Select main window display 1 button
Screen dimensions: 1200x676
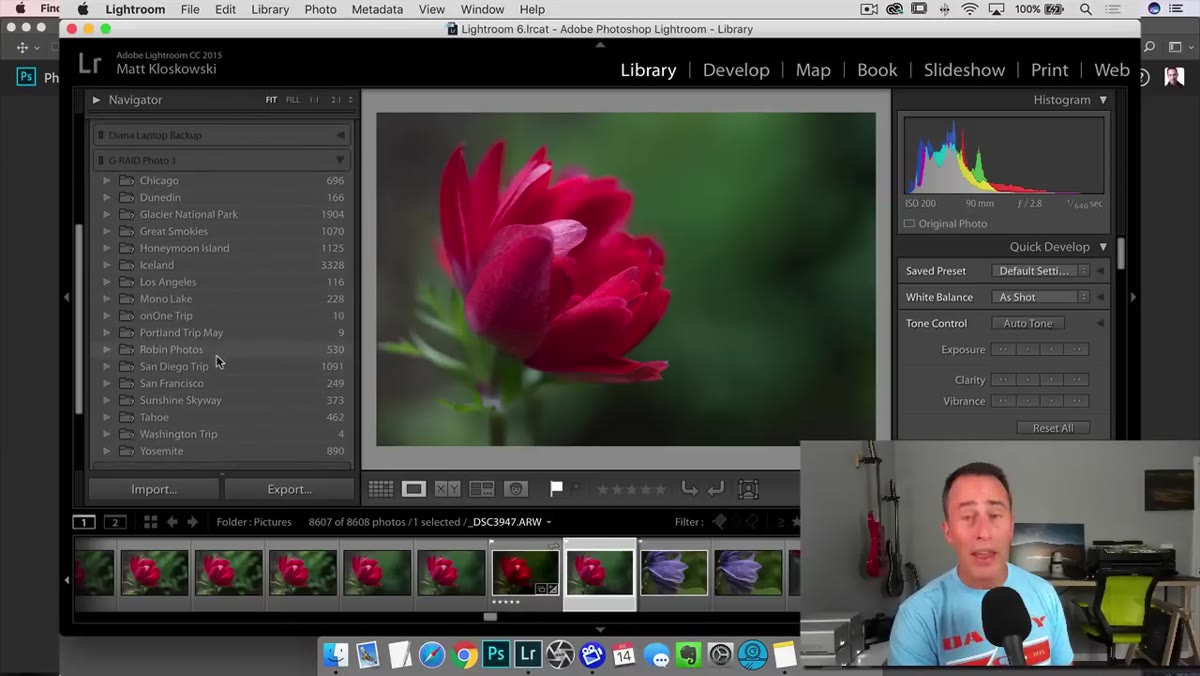(84, 522)
